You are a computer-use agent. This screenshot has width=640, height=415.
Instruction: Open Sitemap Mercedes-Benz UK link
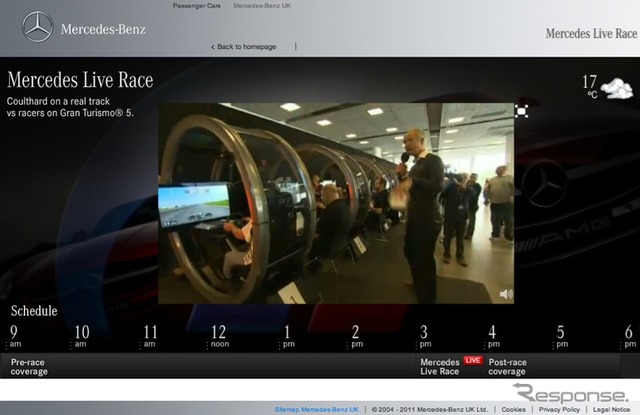point(317,409)
